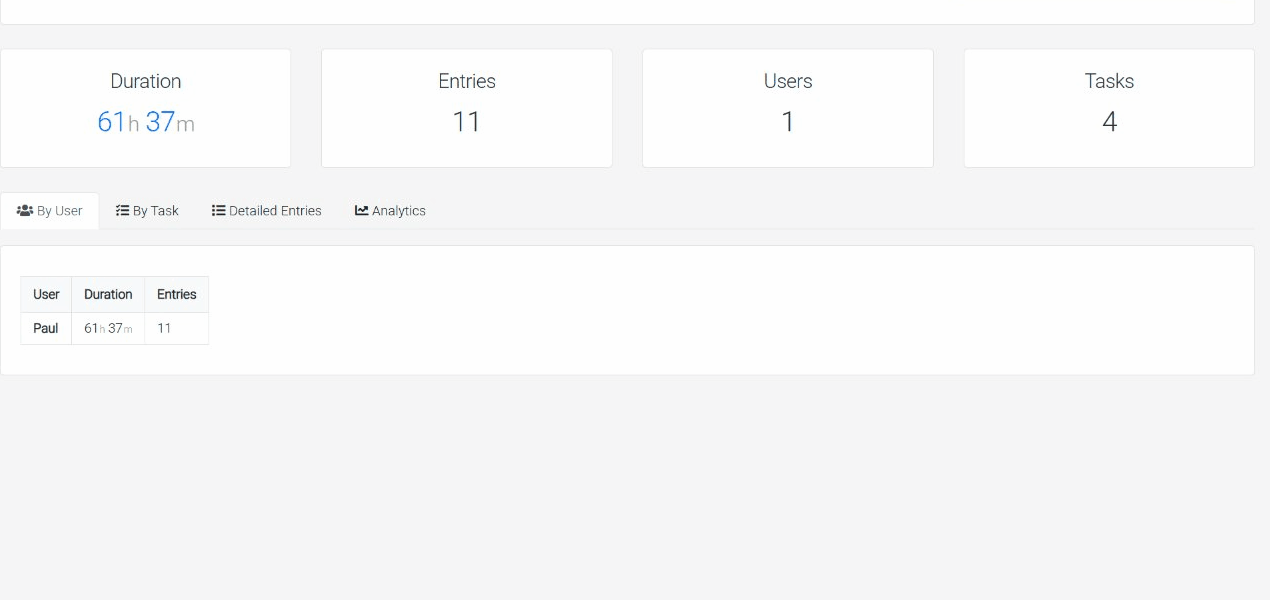Click the Tasks summary card

click(1108, 107)
